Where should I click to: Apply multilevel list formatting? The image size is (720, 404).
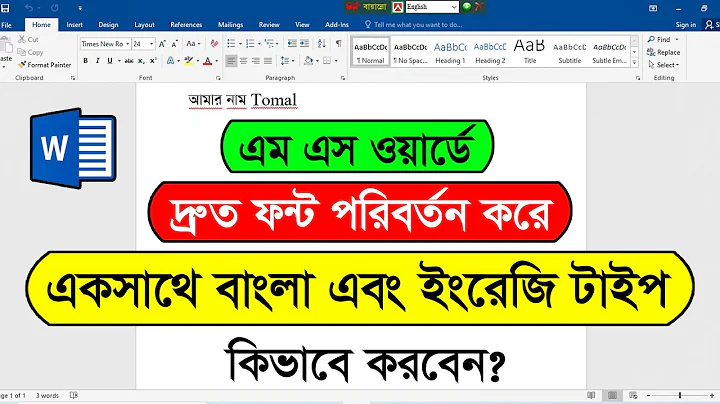[x=269, y=44]
